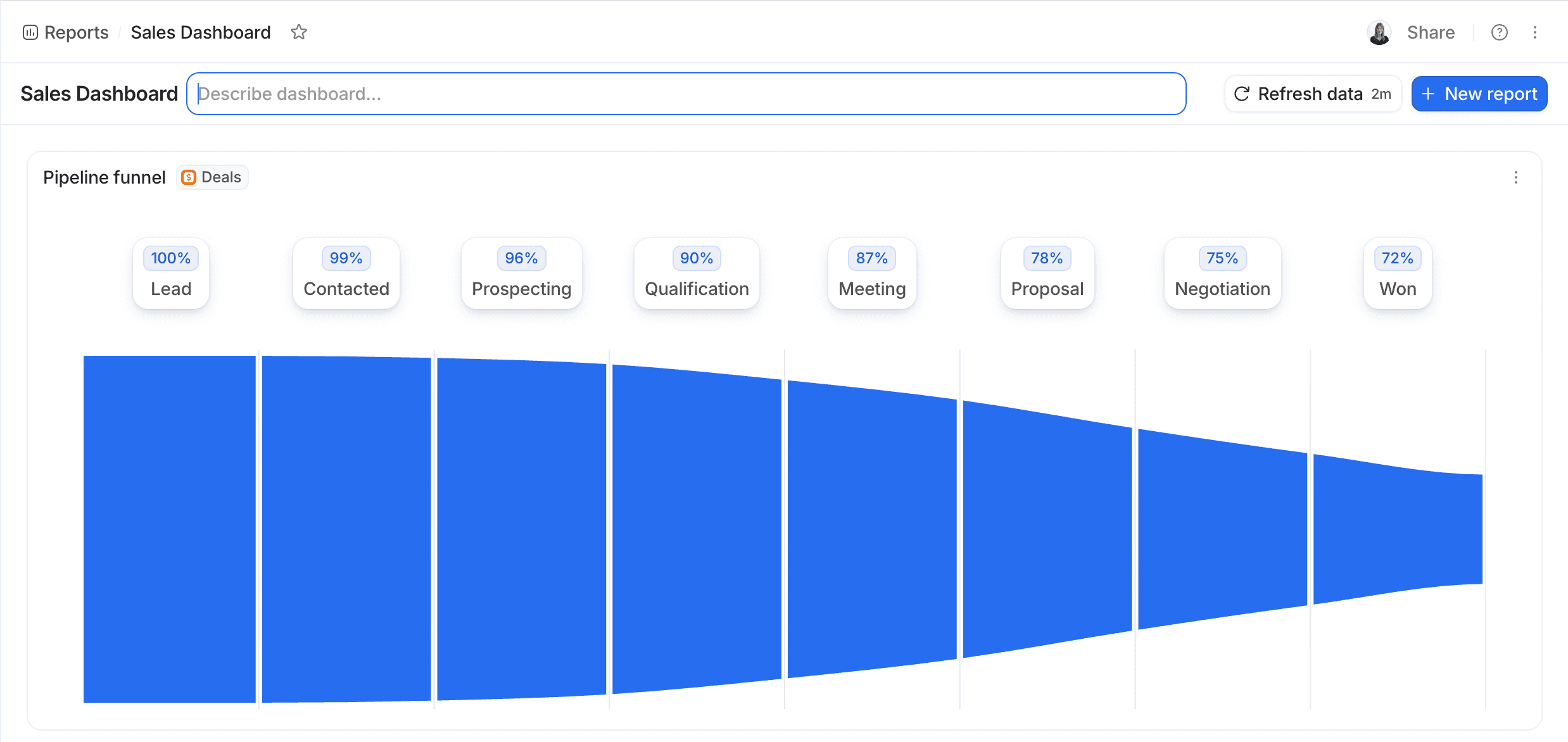Expand the Refresh data interval showing 2m
Screen dimensions: 1568x742
[x=1381, y=93]
